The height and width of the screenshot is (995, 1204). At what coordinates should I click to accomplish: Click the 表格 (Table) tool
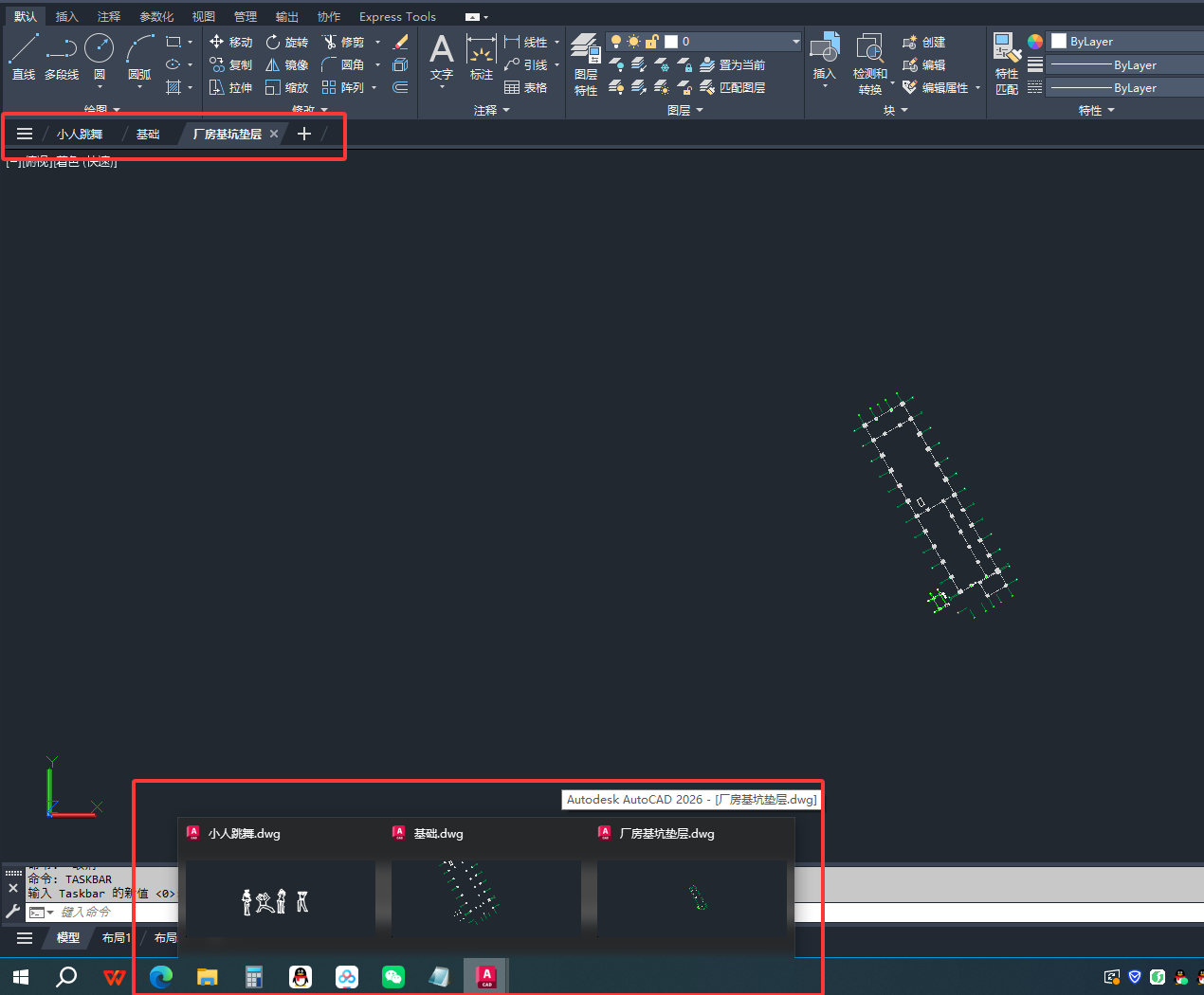[x=526, y=87]
